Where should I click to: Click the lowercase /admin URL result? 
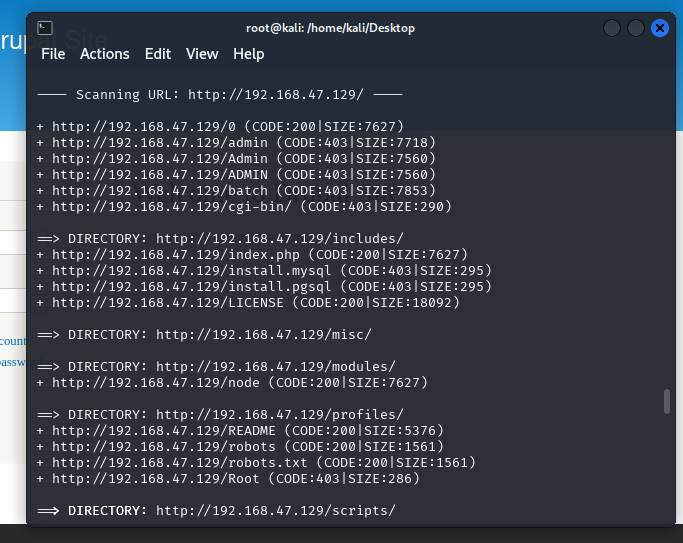click(x=160, y=143)
